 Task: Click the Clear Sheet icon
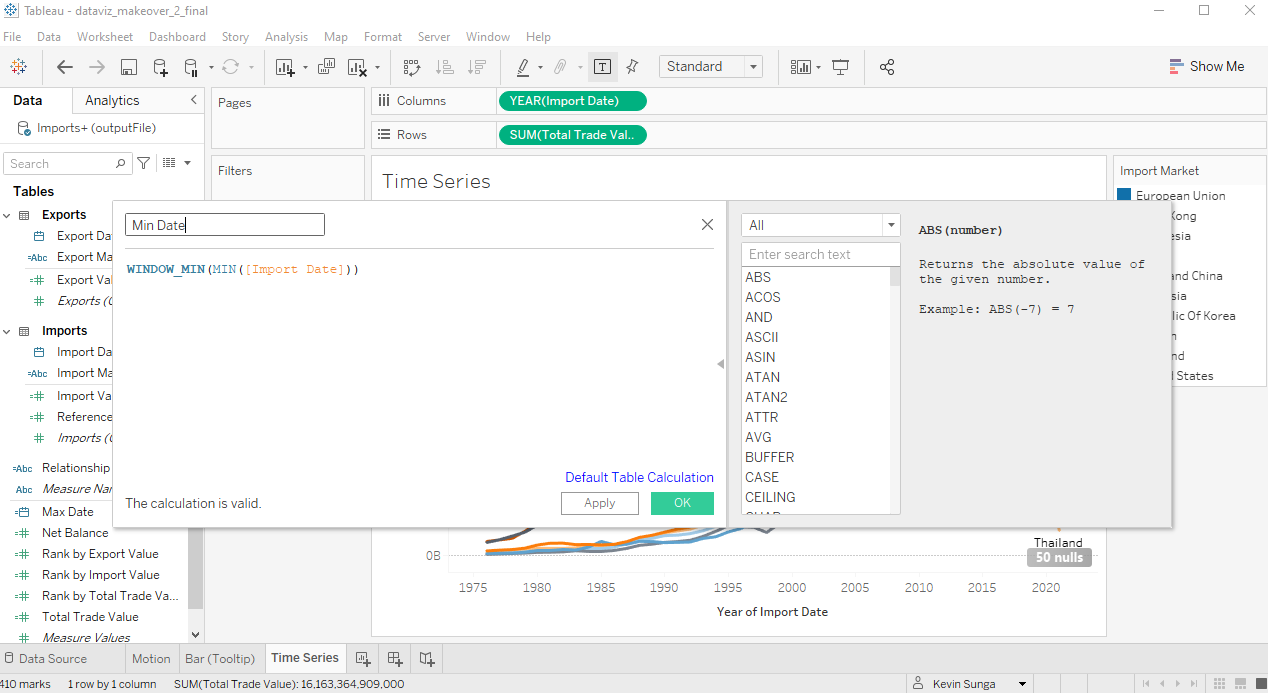coord(357,67)
